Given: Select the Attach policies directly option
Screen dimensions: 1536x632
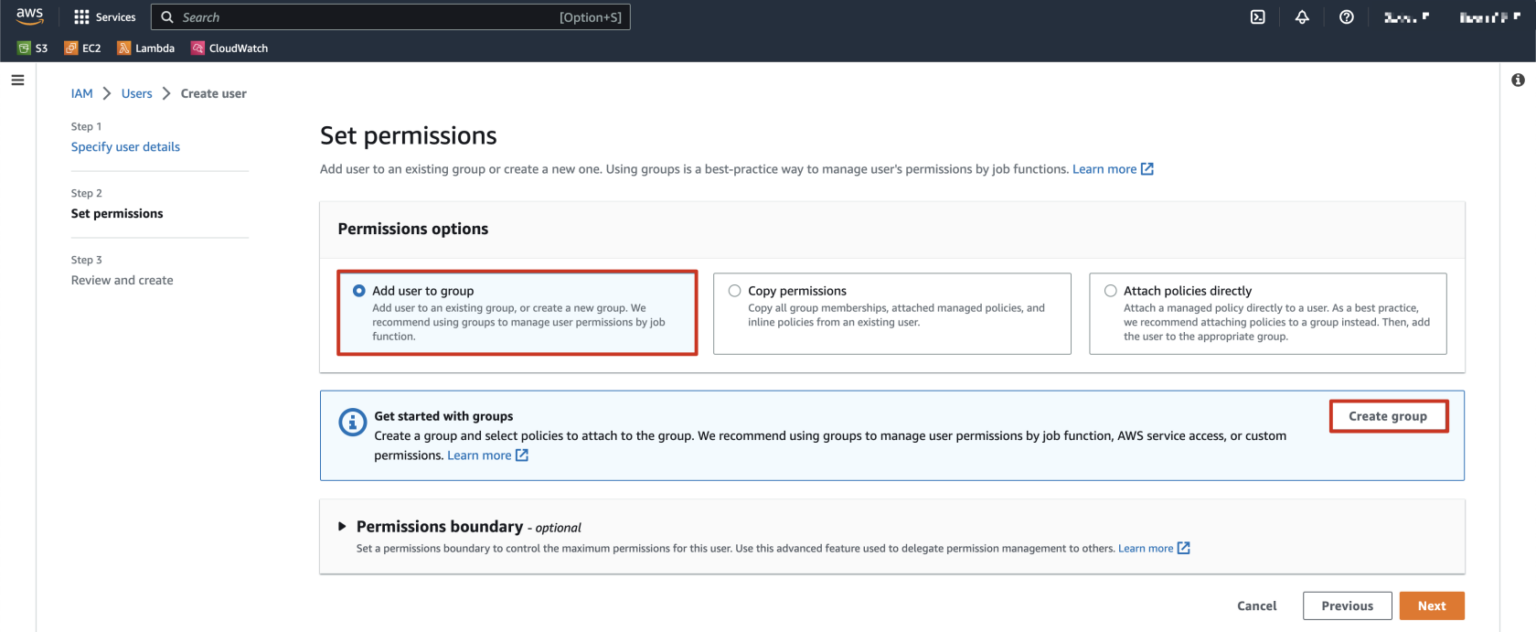Looking at the screenshot, I should point(1110,290).
